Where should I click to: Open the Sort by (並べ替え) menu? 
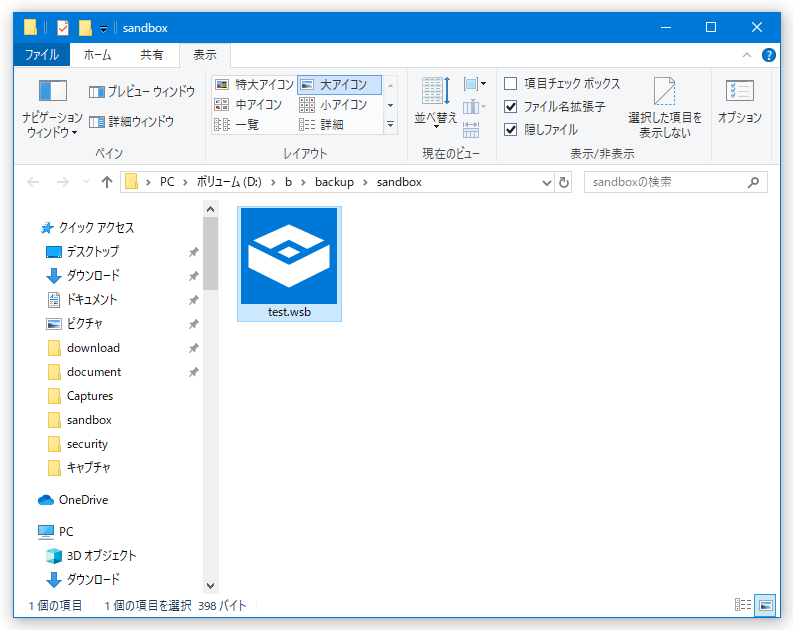435,103
